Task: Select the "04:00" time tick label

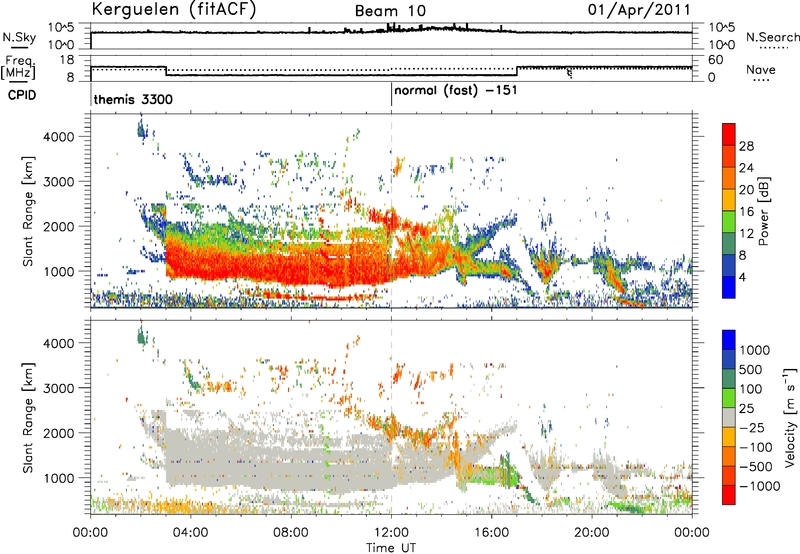Action: (x=190, y=533)
